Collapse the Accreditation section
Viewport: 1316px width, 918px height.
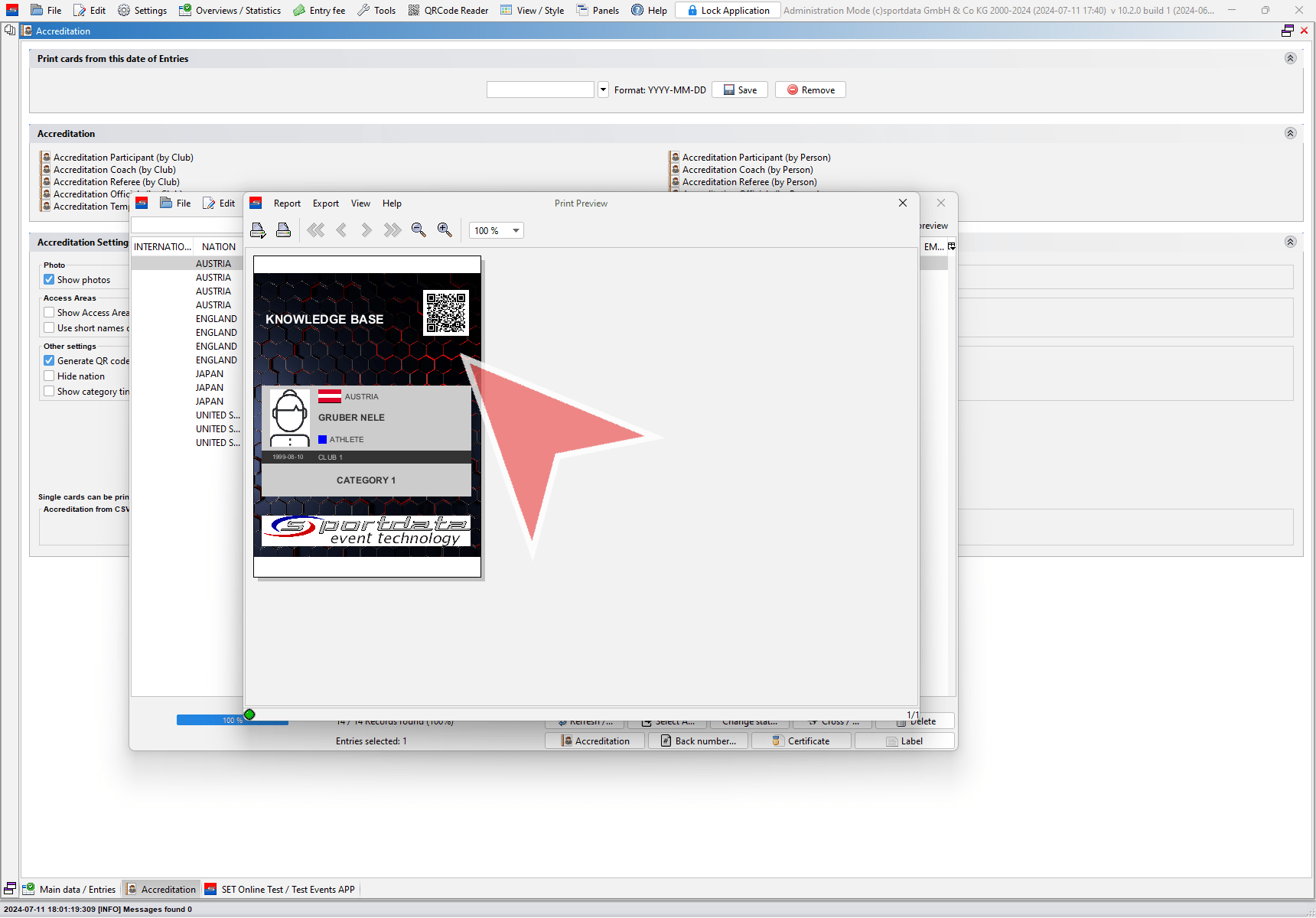point(1290,134)
